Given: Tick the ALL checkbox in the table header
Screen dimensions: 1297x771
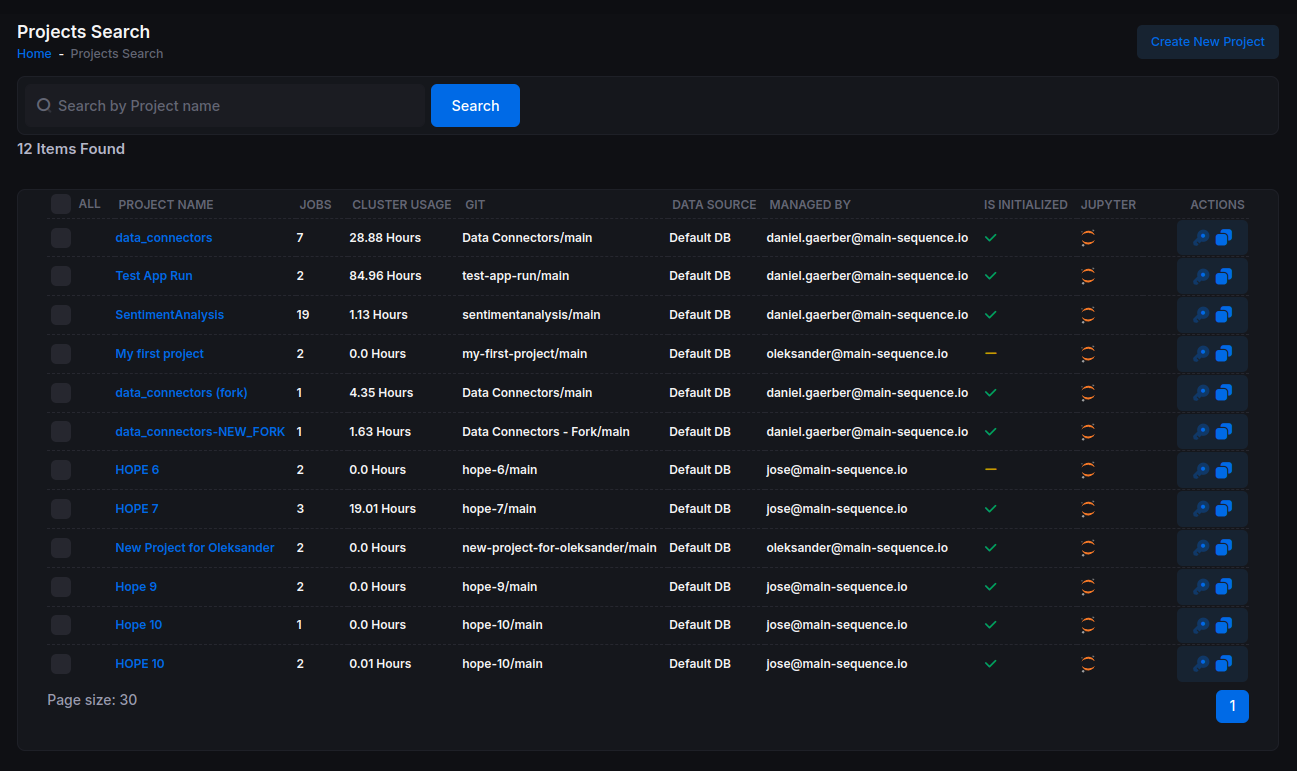Looking at the screenshot, I should click(61, 204).
